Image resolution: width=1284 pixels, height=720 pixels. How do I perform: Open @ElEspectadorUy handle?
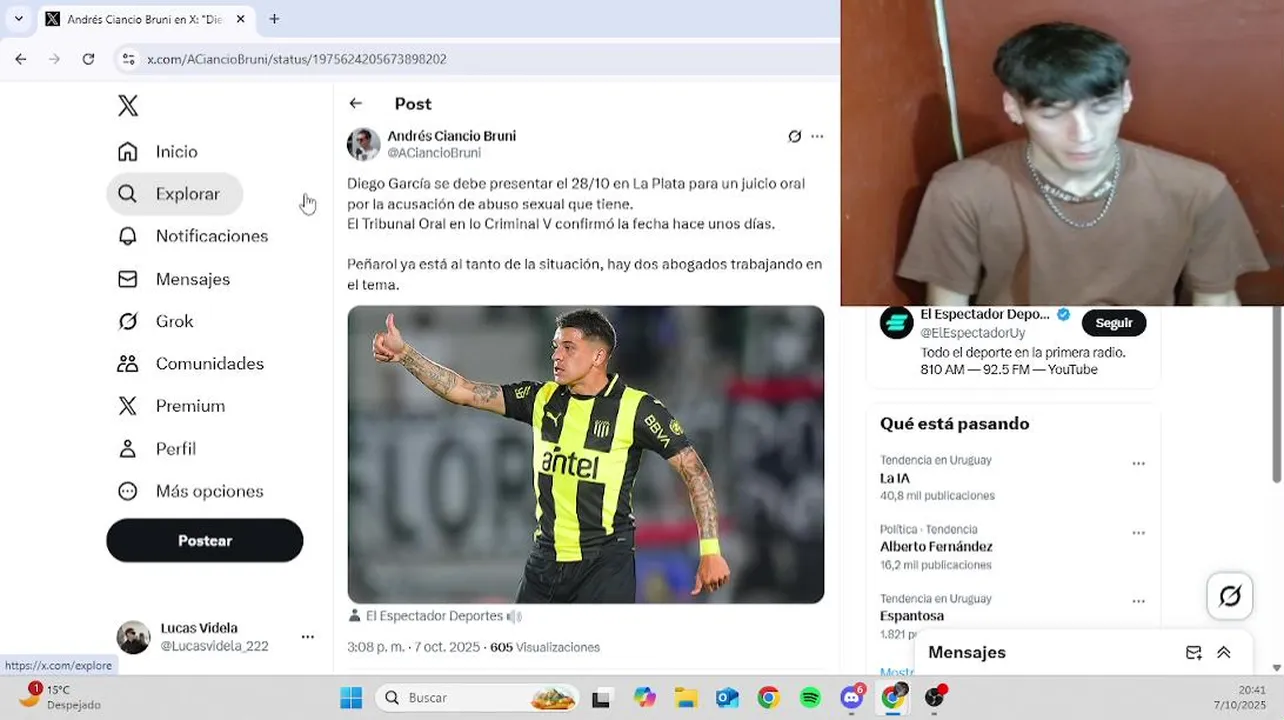pyautogui.click(x=973, y=333)
